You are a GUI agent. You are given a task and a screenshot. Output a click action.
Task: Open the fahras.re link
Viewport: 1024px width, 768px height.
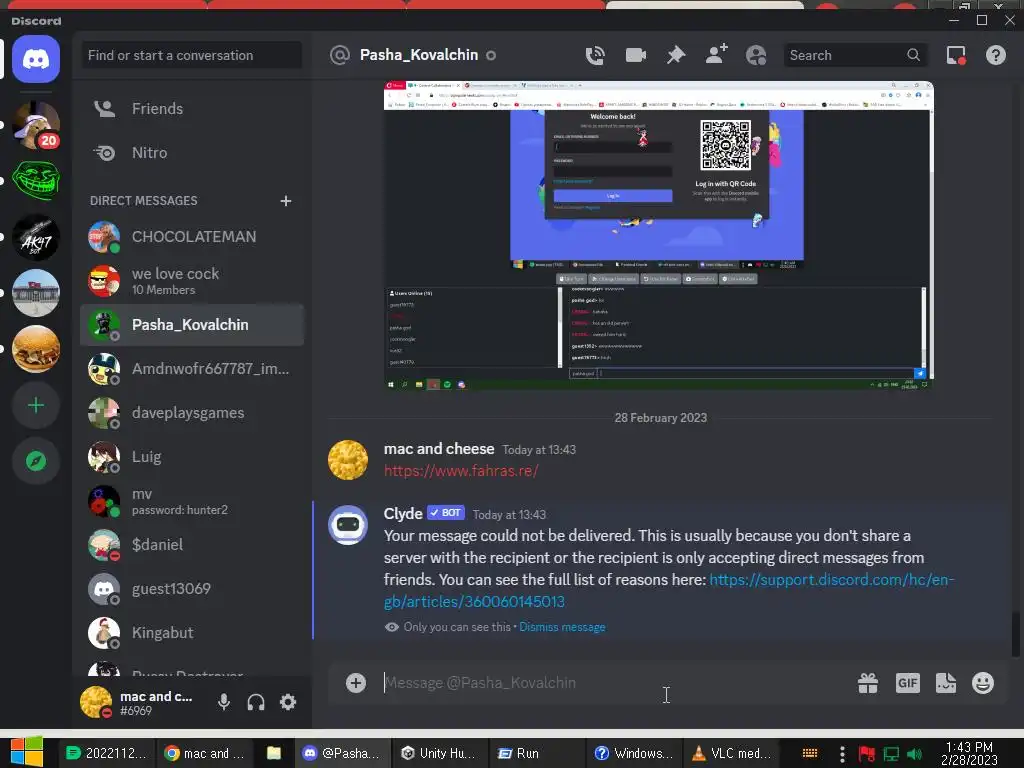coord(461,471)
